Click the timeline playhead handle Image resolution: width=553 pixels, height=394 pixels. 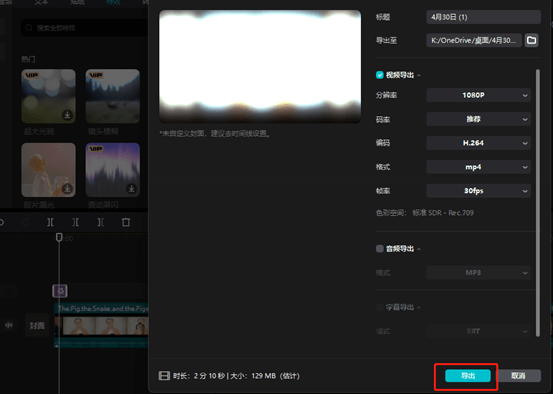[x=59, y=237]
